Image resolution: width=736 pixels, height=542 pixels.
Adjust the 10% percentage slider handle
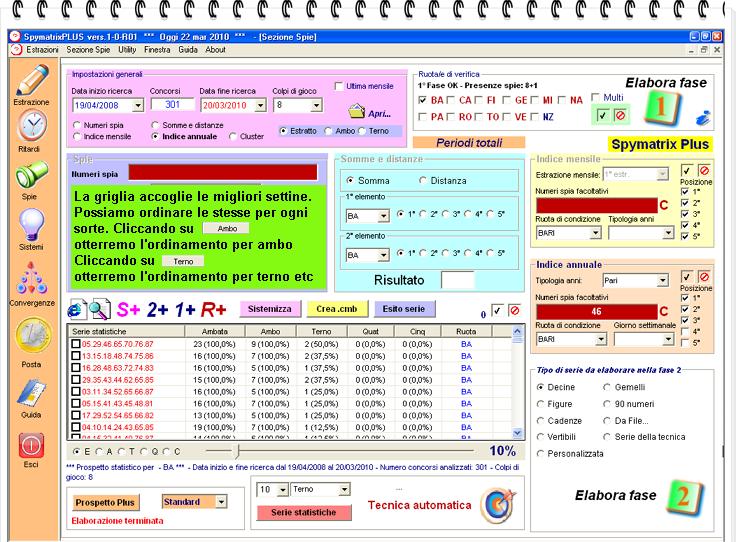(x=237, y=451)
